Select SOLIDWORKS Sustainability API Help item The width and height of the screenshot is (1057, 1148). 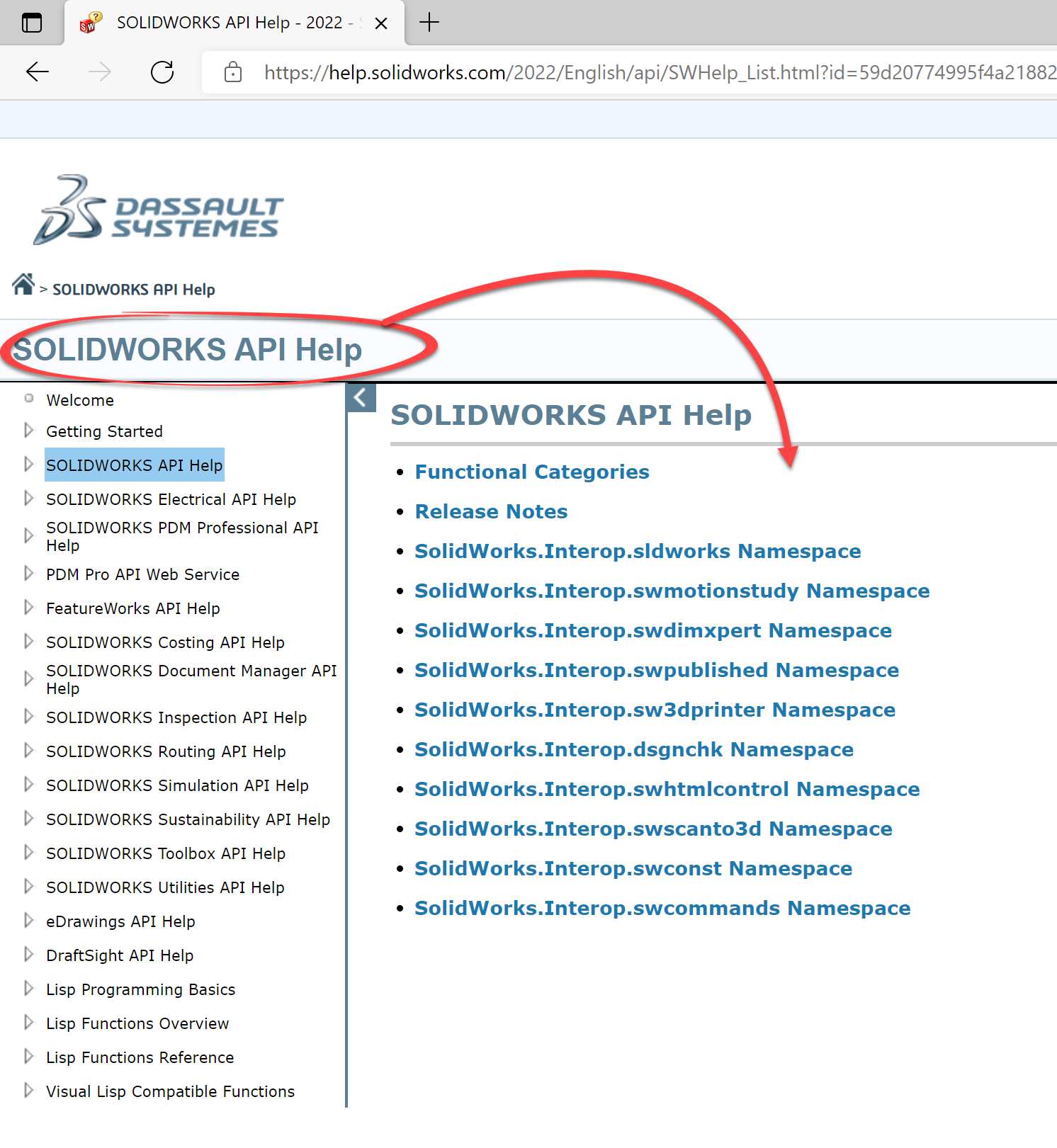pyautogui.click(x=188, y=819)
